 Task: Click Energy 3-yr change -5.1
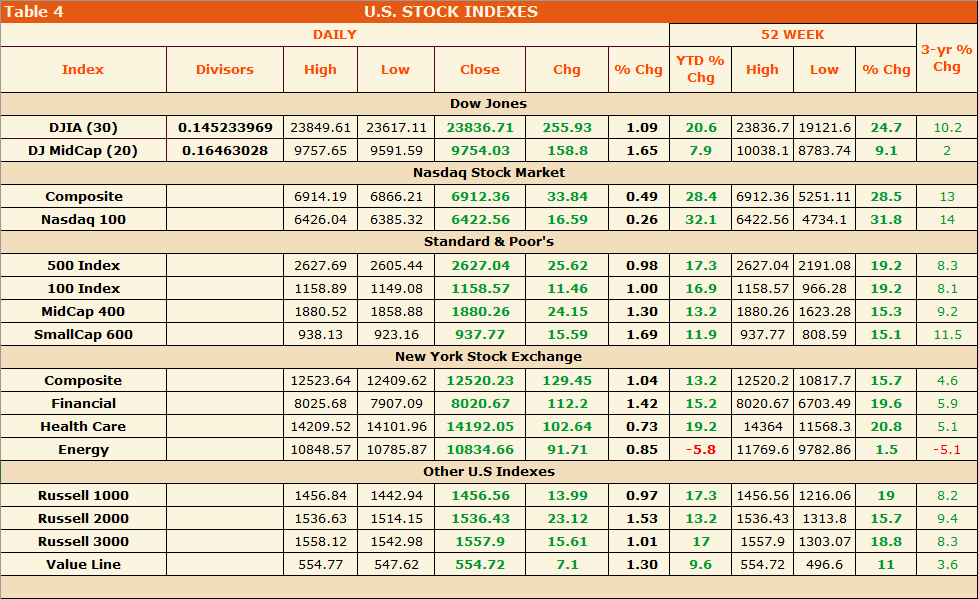947,450
